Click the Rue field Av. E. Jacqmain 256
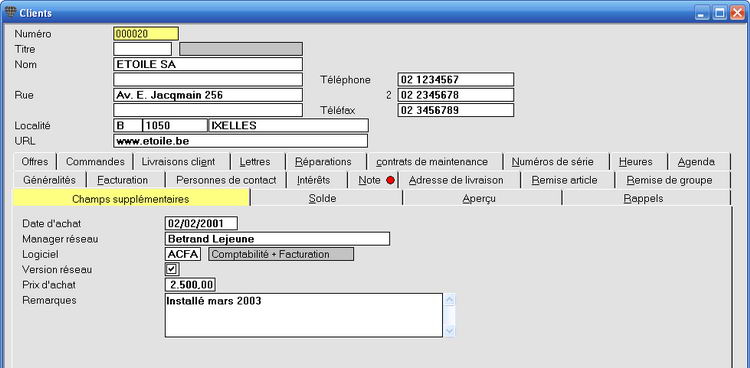This screenshot has width=750, height=368. coord(208,95)
